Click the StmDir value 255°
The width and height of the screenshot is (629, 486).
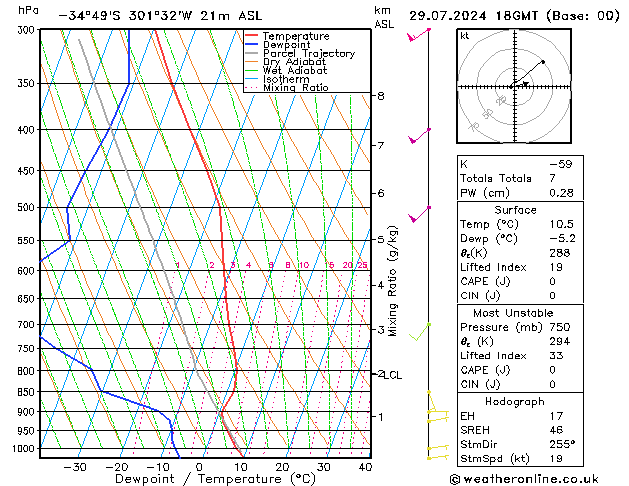tap(562, 445)
